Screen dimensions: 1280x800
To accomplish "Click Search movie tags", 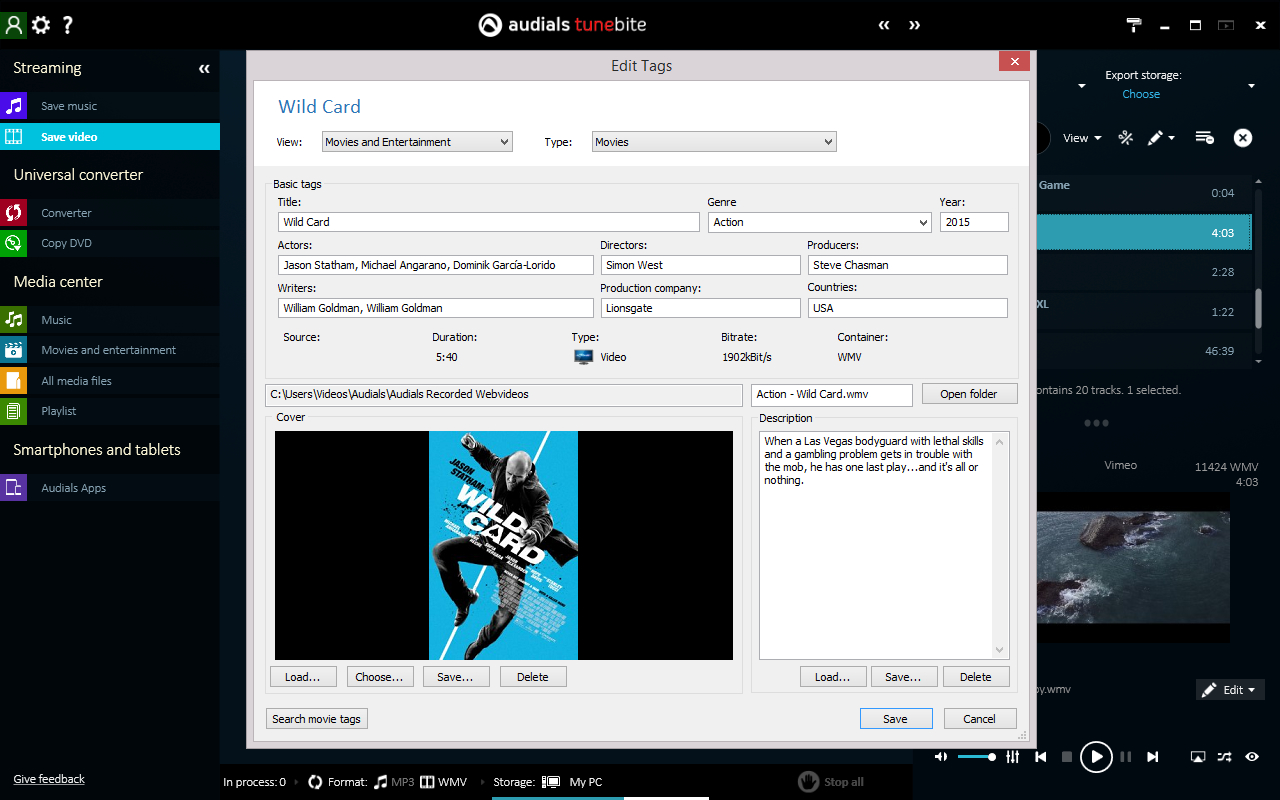I will point(316,718).
